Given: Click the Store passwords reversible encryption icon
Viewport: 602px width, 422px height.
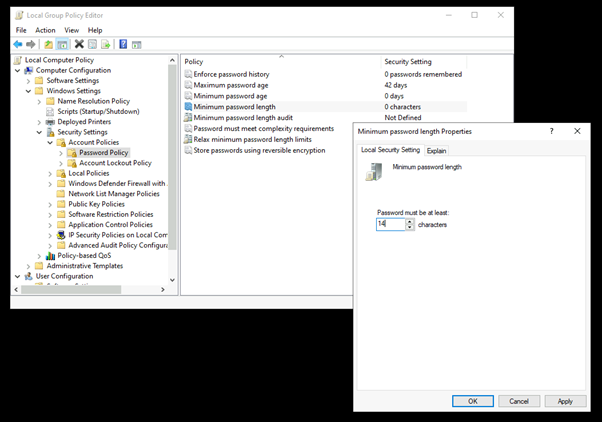Looking at the screenshot, I should pyautogui.click(x=188, y=150).
